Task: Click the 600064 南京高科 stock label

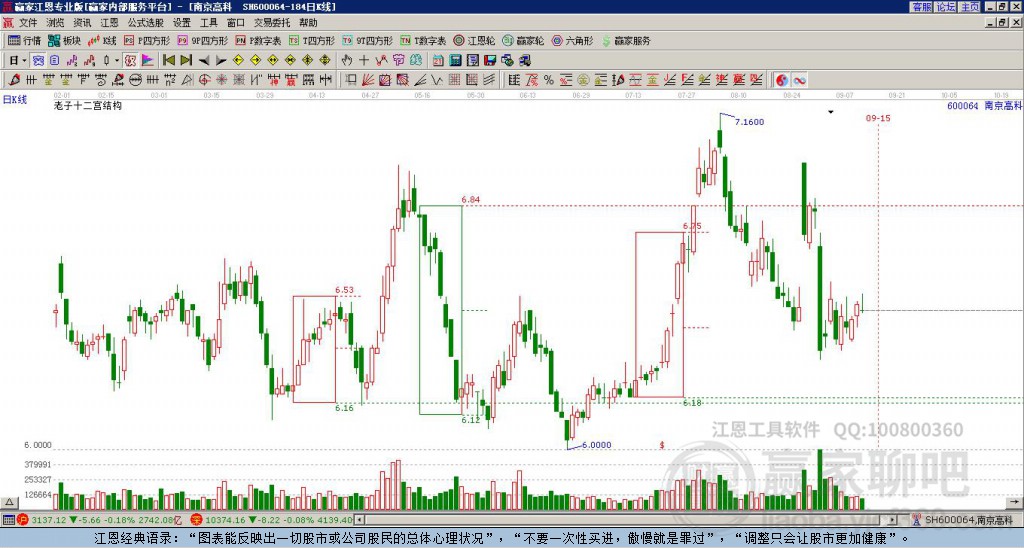Action: click(x=985, y=106)
